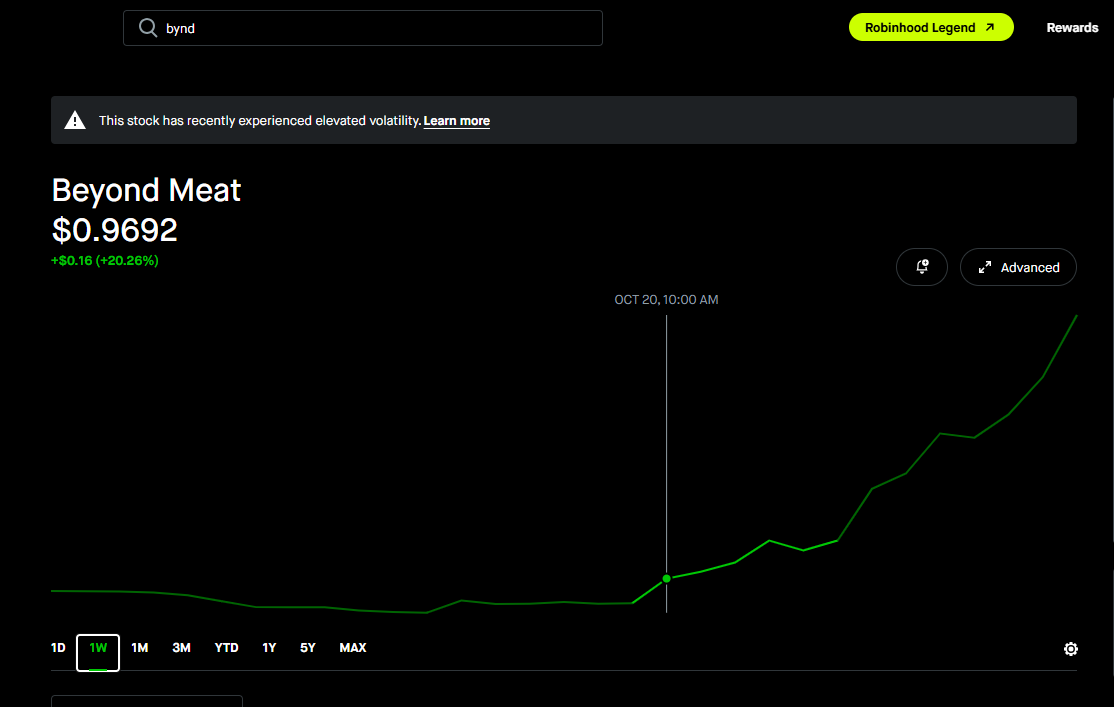Image resolution: width=1114 pixels, height=707 pixels.
Task: Show the YTD chart range
Action: coord(227,648)
